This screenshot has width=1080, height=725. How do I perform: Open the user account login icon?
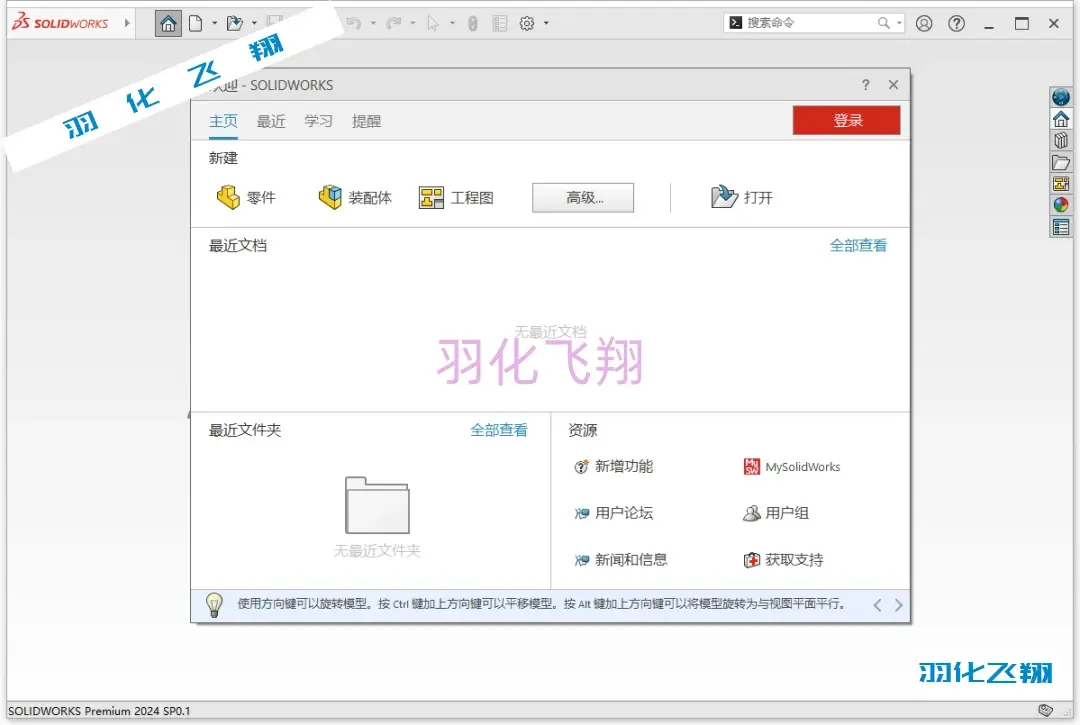pyautogui.click(x=924, y=23)
